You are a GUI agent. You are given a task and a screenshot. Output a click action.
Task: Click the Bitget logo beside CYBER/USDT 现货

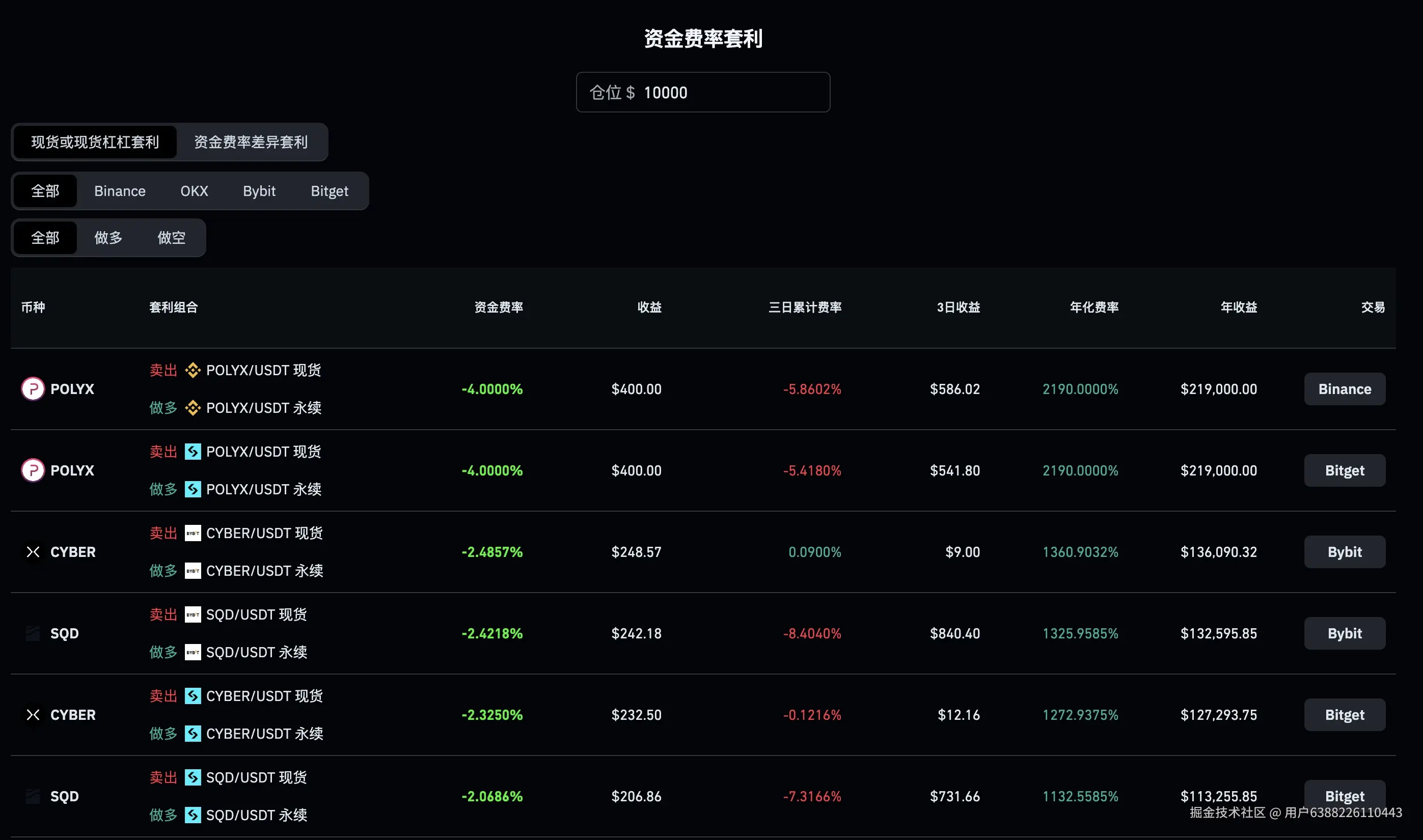click(x=193, y=696)
